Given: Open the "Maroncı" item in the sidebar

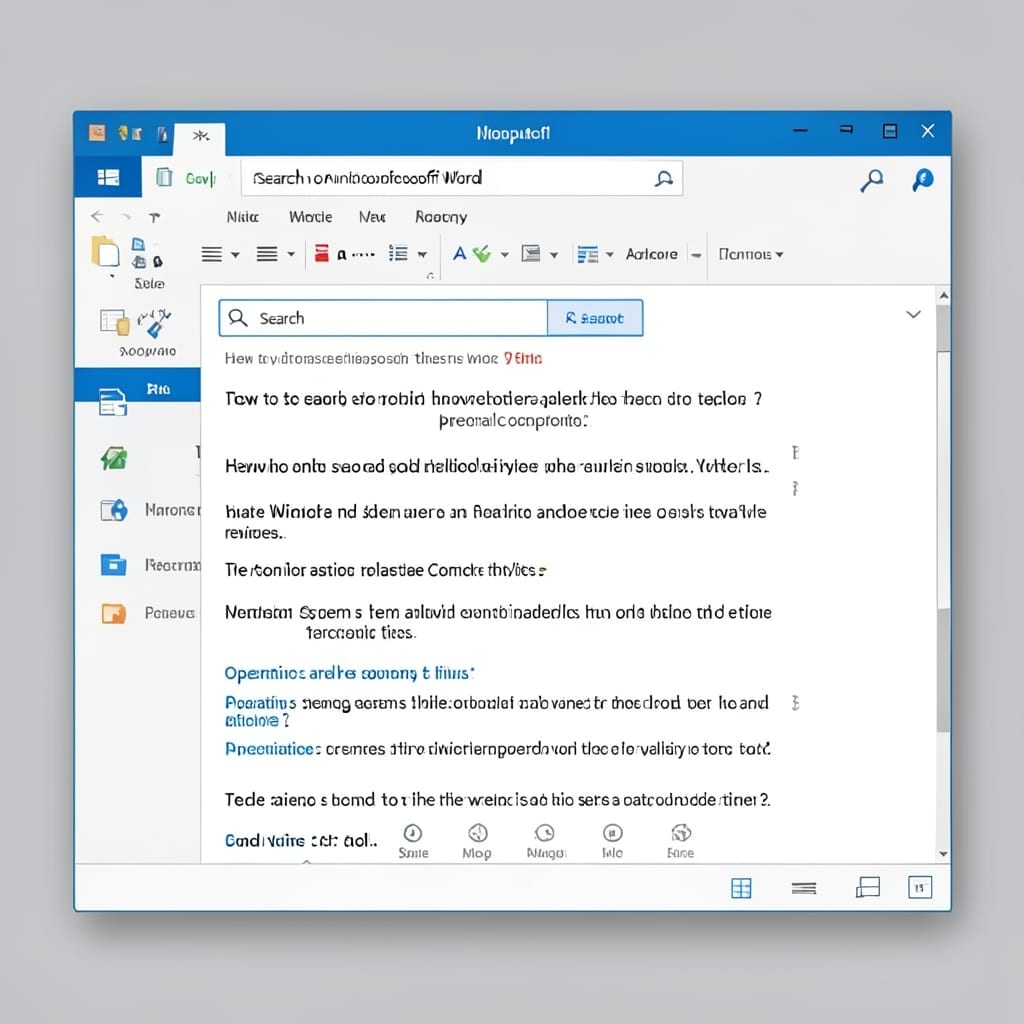Looking at the screenshot, I should pyautogui.click(x=150, y=510).
